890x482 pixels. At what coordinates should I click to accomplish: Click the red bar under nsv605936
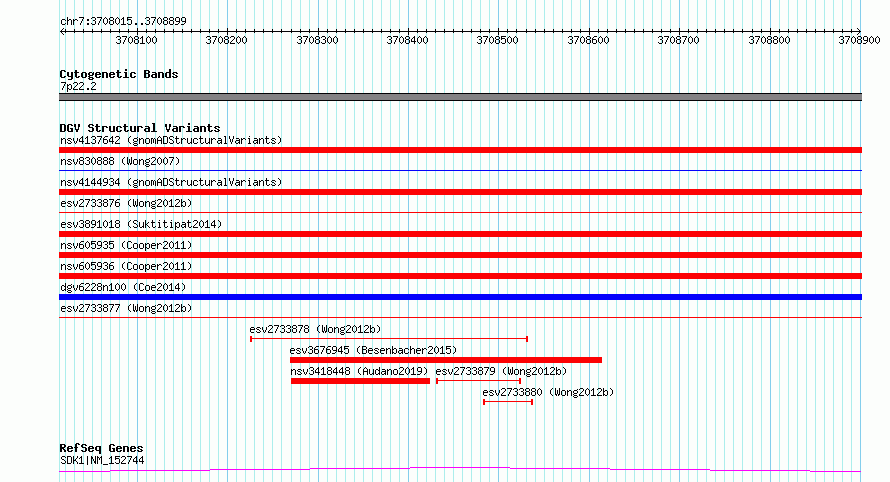pos(460,276)
